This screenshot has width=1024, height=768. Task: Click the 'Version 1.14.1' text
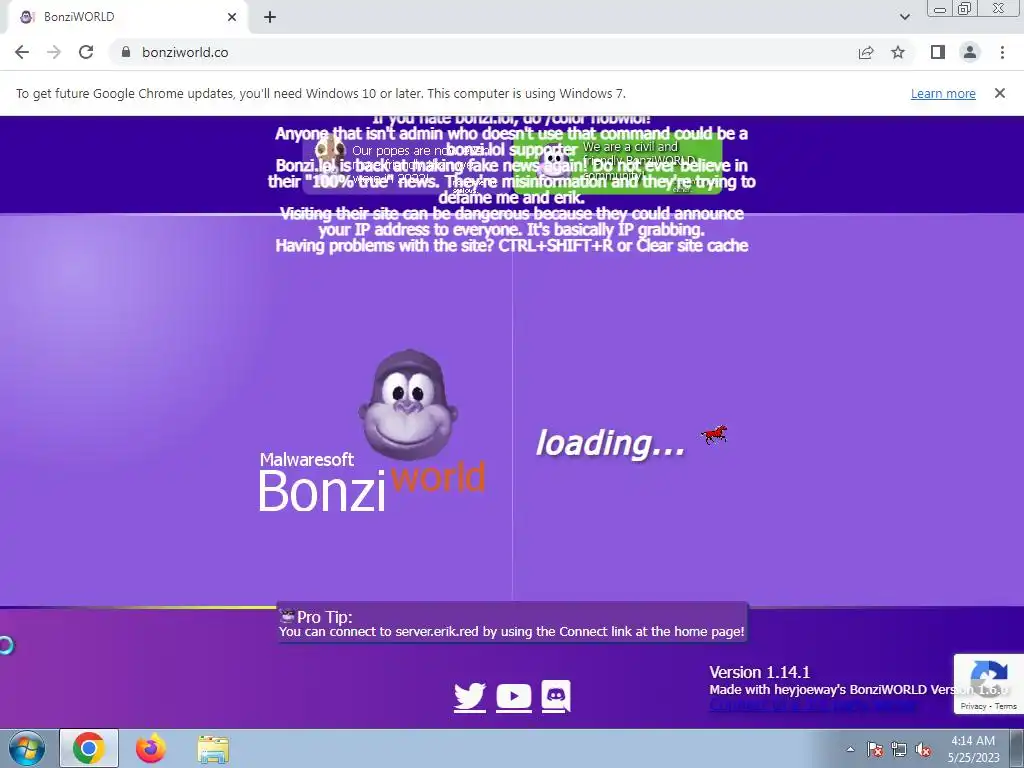point(760,672)
